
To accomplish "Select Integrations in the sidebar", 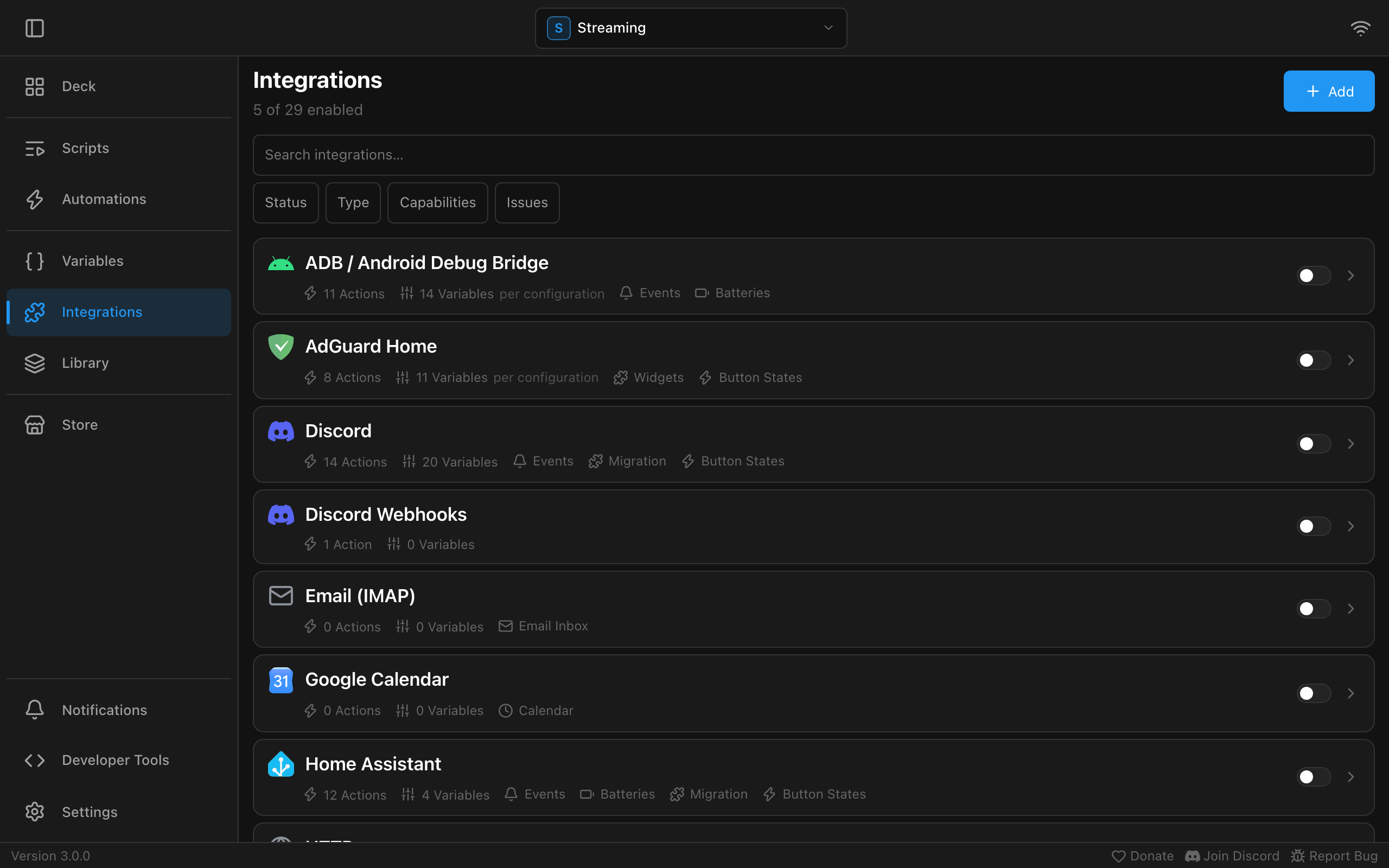I will pyautogui.click(x=119, y=312).
